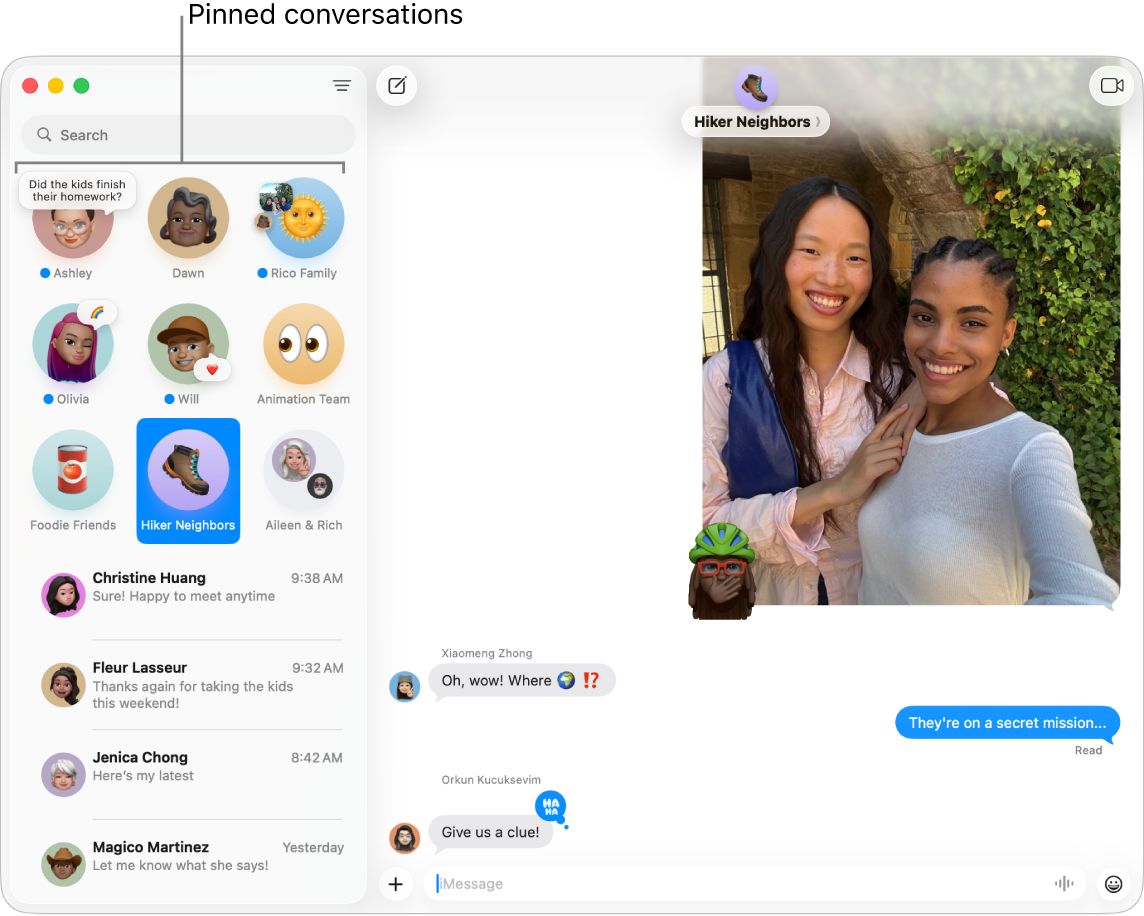
Task: Open the conversation filter options
Action: [342, 86]
